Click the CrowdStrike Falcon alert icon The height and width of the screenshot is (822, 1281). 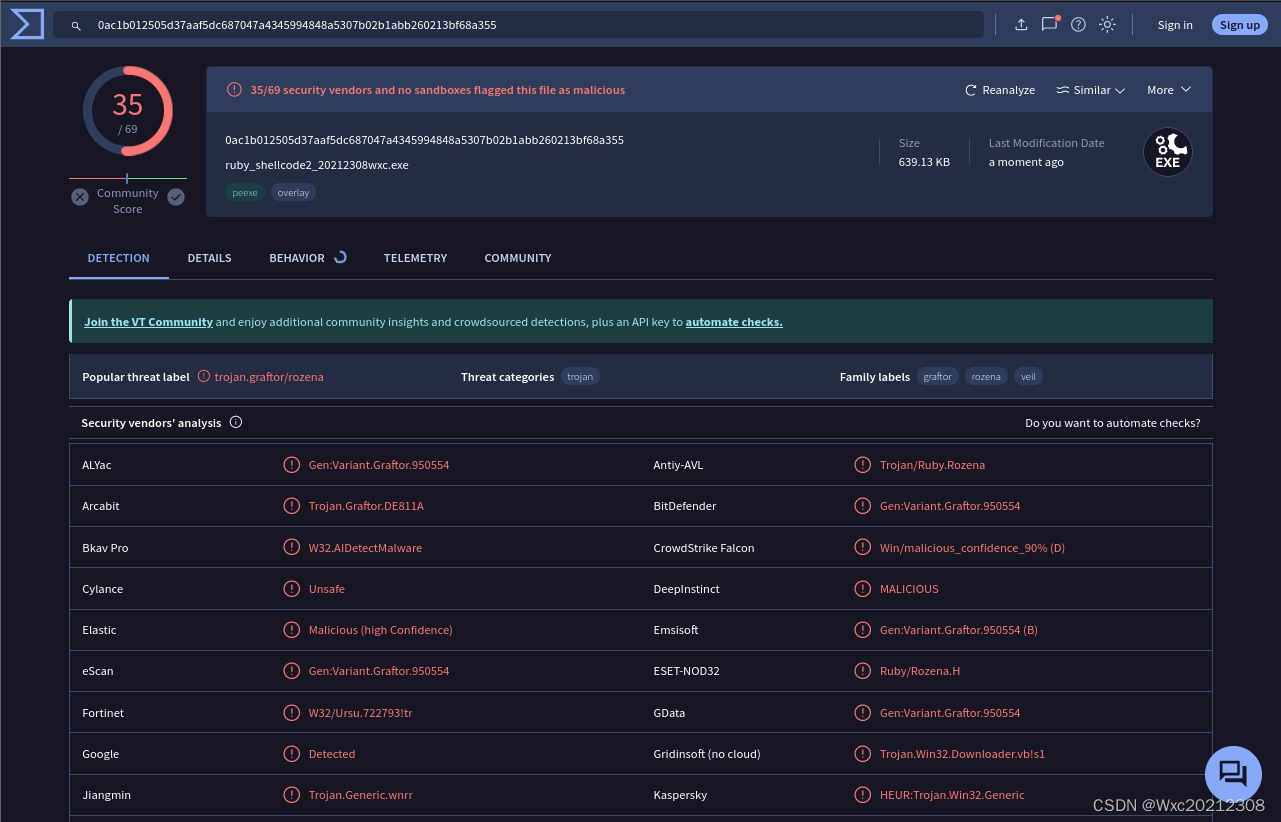pyautogui.click(x=862, y=547)
